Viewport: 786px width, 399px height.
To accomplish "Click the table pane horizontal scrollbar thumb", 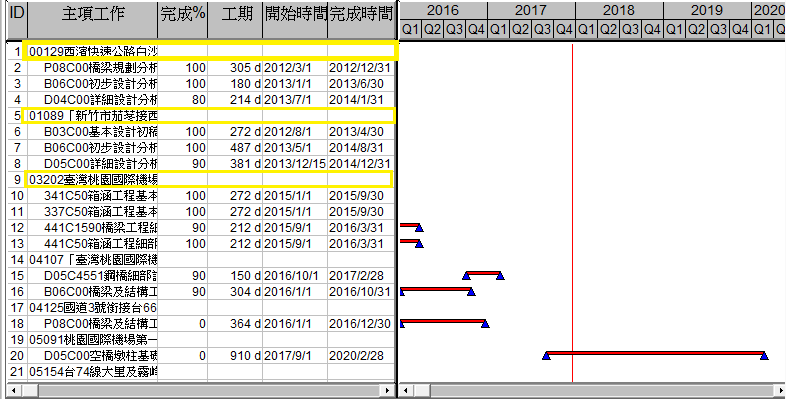I will pos(30,390).
